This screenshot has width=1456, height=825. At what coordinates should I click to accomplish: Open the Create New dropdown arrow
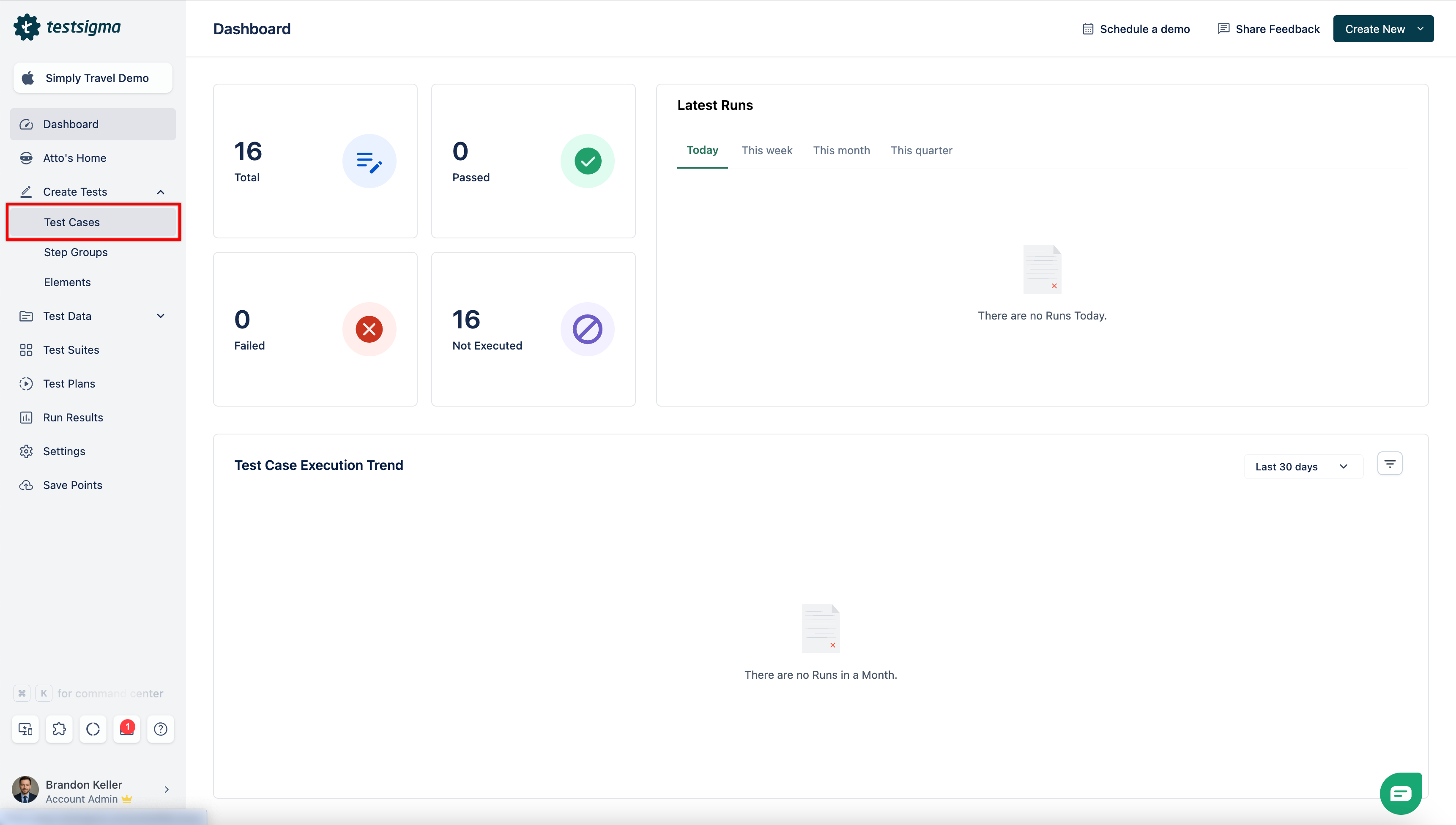point(1420,29)
